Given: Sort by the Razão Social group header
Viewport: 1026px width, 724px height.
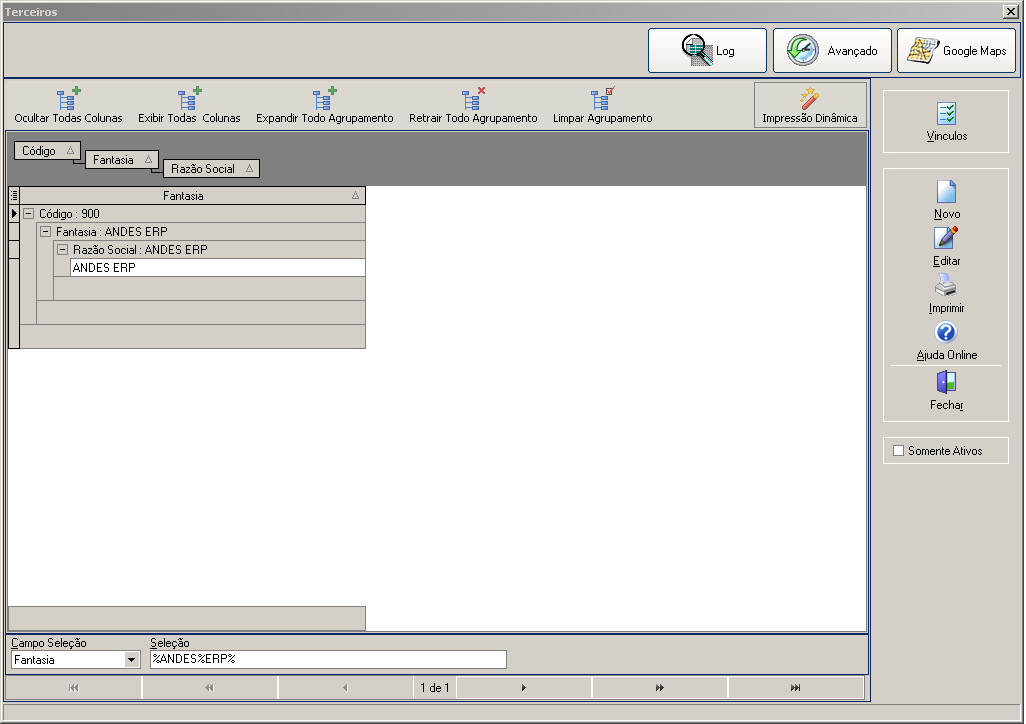Looking at the screenshot, I should (211, 168).
